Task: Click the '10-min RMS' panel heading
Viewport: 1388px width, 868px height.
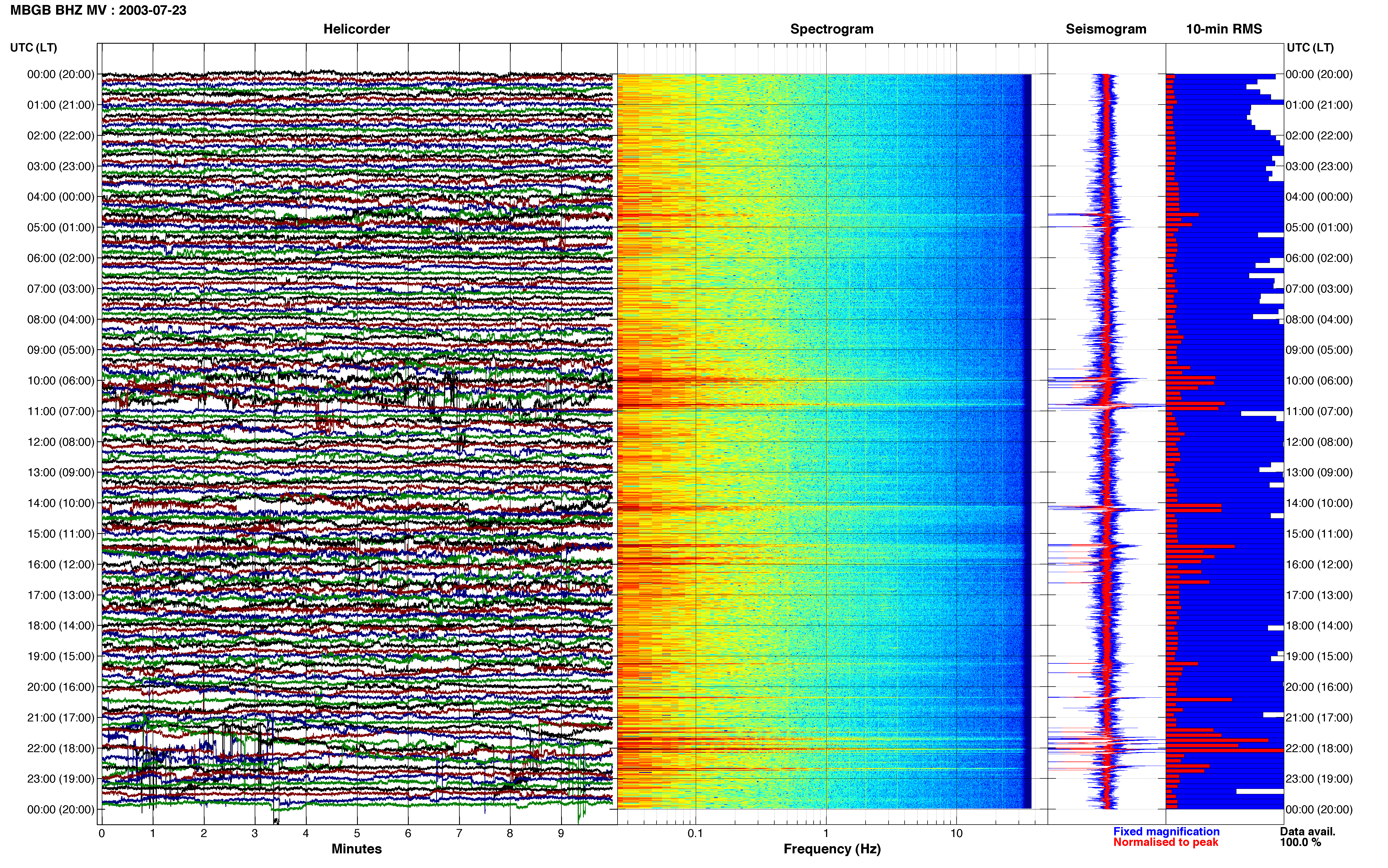Action: 1224,29
